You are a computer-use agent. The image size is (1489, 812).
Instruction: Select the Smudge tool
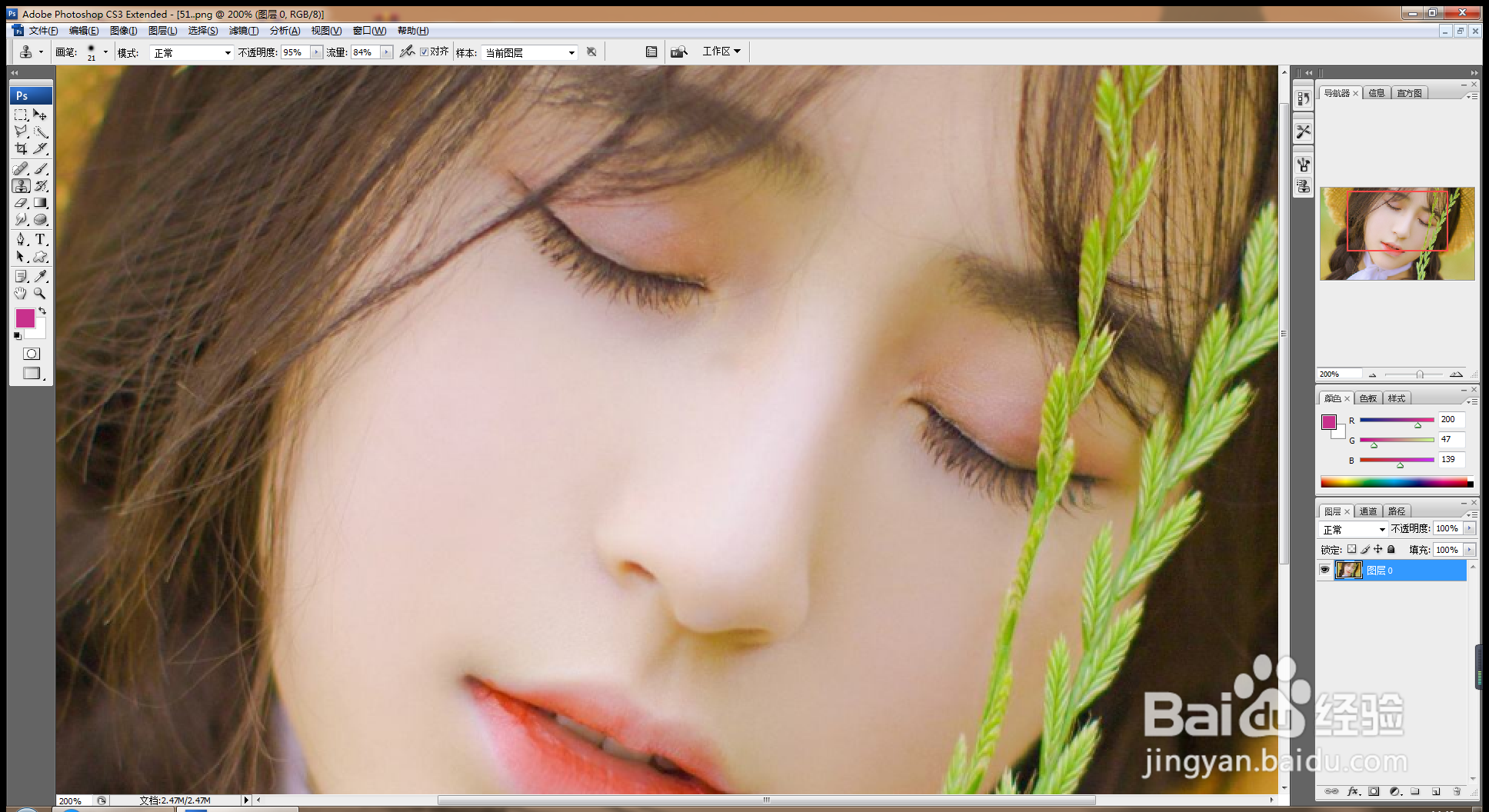click(x=21, y=220)
